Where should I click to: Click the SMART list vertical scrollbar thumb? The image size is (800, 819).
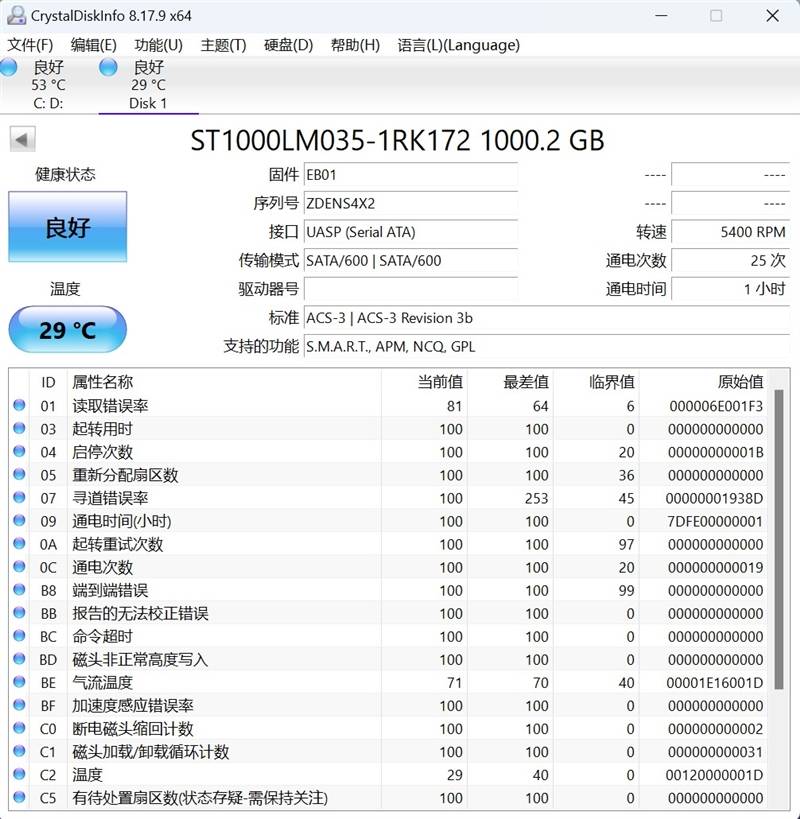pyautogui.click(x=779, y=540)
